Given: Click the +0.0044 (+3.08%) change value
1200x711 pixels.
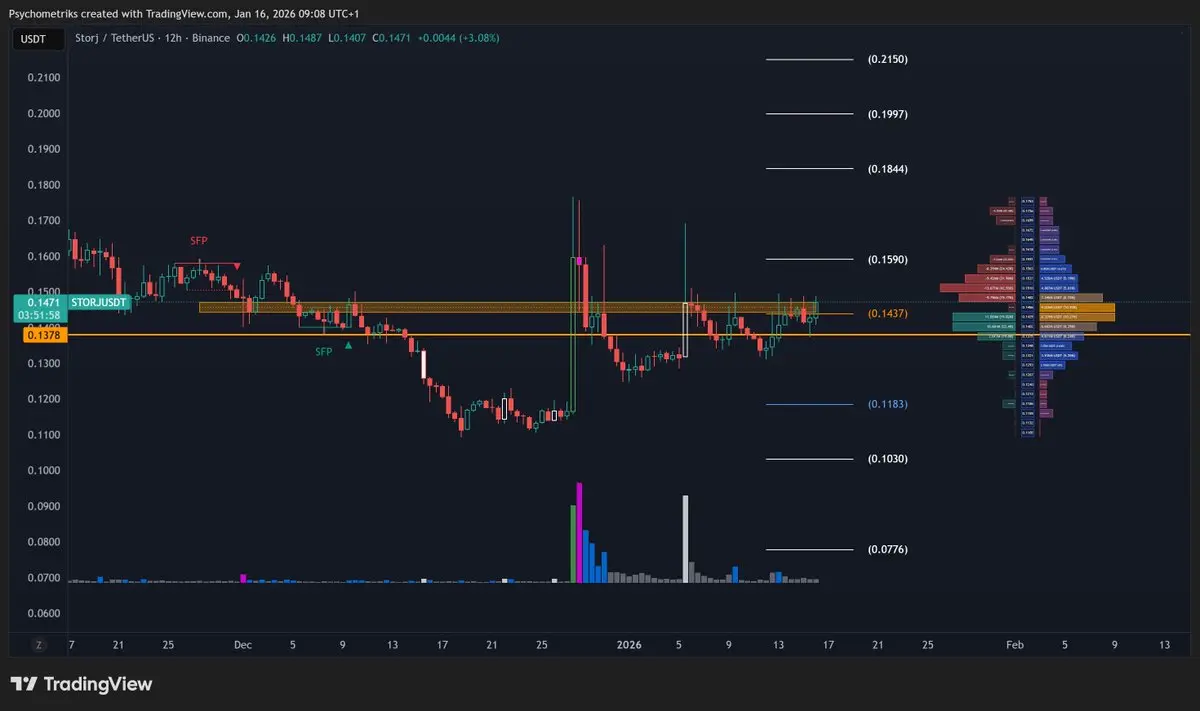Looking at the screenshot, I should (x=458, y=38).
